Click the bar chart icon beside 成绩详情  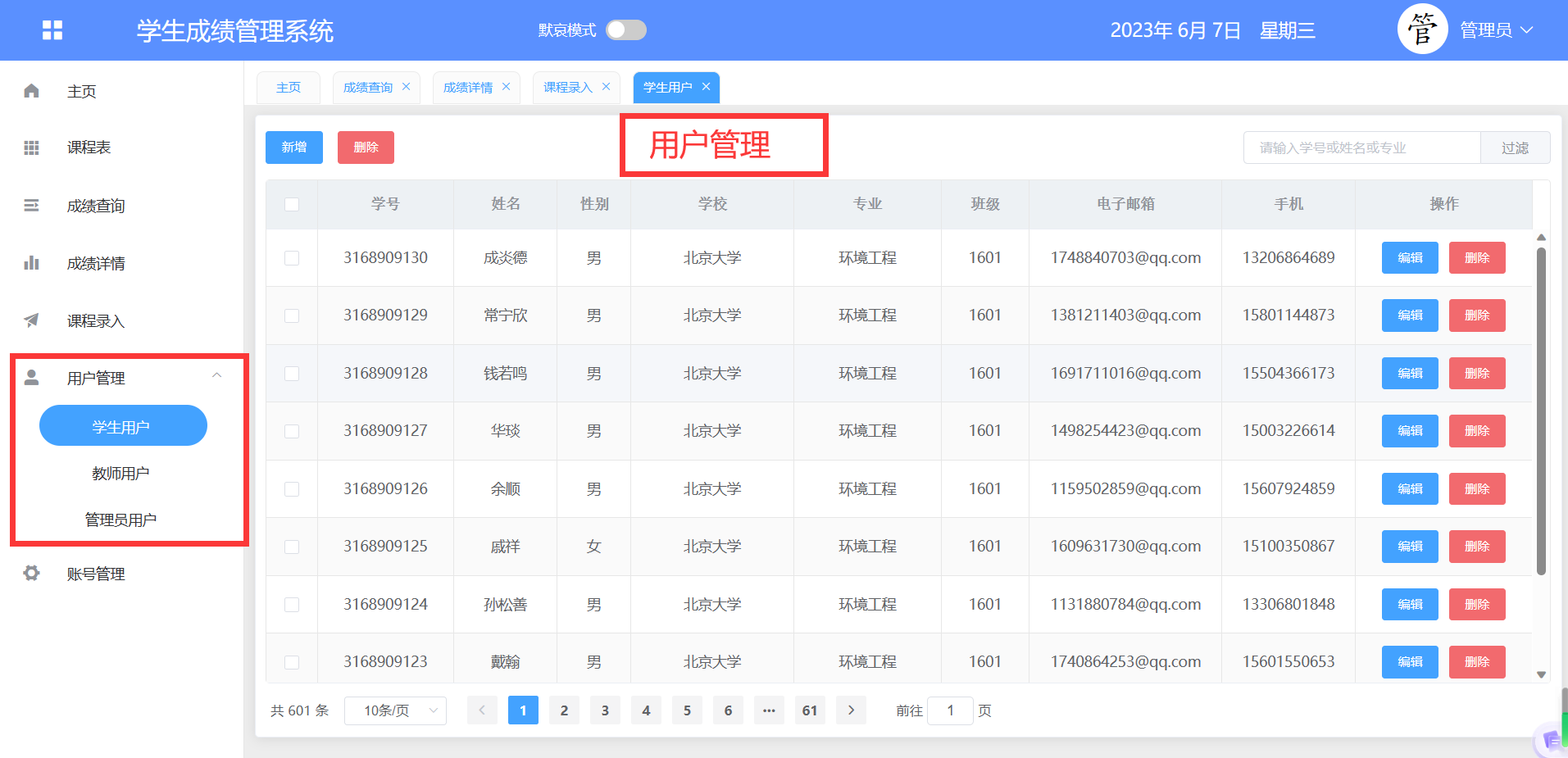[31, 263]
